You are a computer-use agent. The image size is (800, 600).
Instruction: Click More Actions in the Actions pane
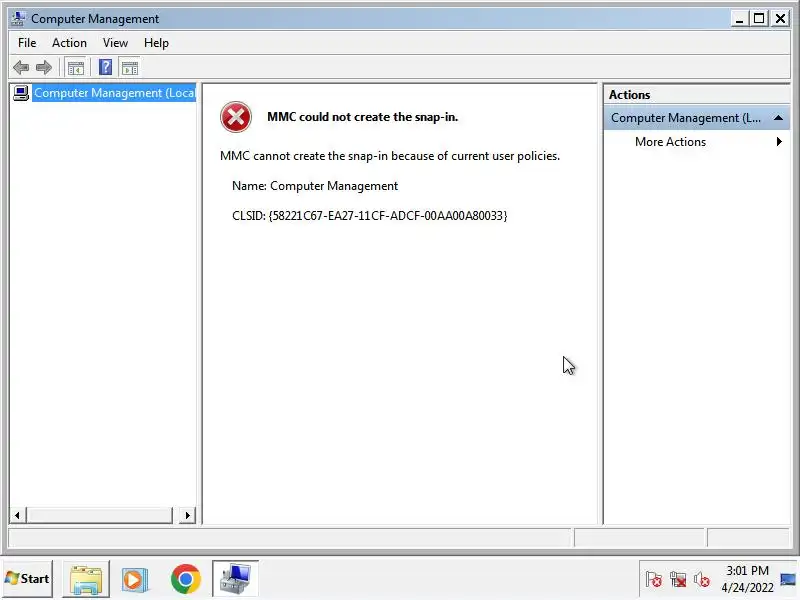[670, 142]
